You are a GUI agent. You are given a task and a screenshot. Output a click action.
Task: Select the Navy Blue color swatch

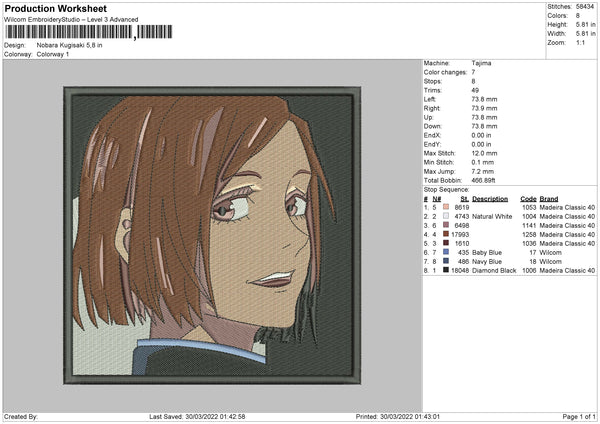point(446,261)
